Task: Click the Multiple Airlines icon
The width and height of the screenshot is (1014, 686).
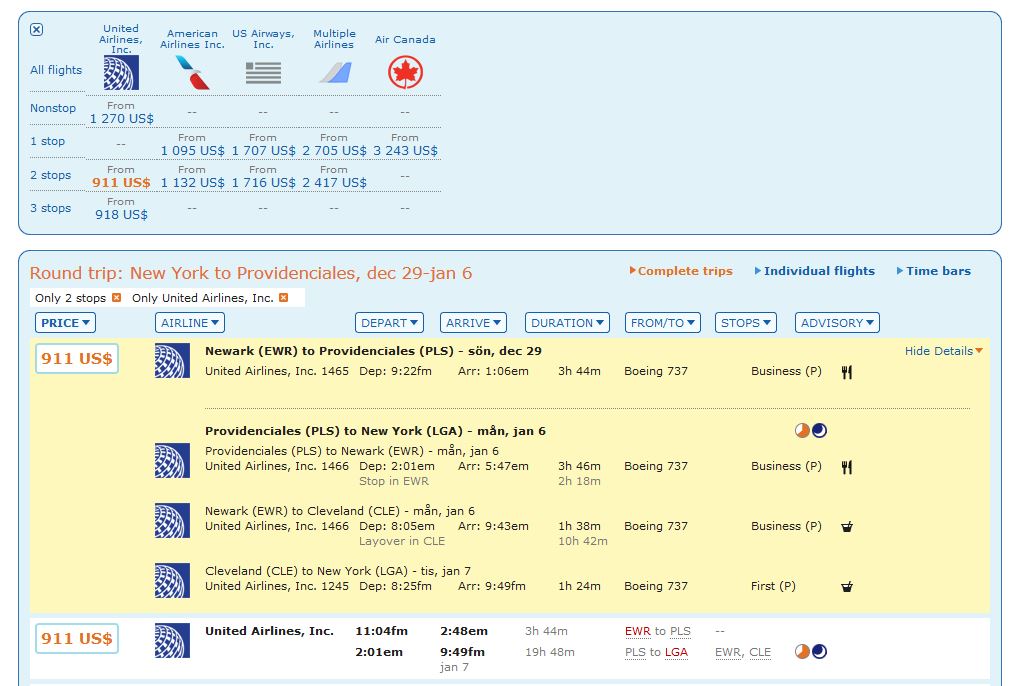Action: coord(334,73)
